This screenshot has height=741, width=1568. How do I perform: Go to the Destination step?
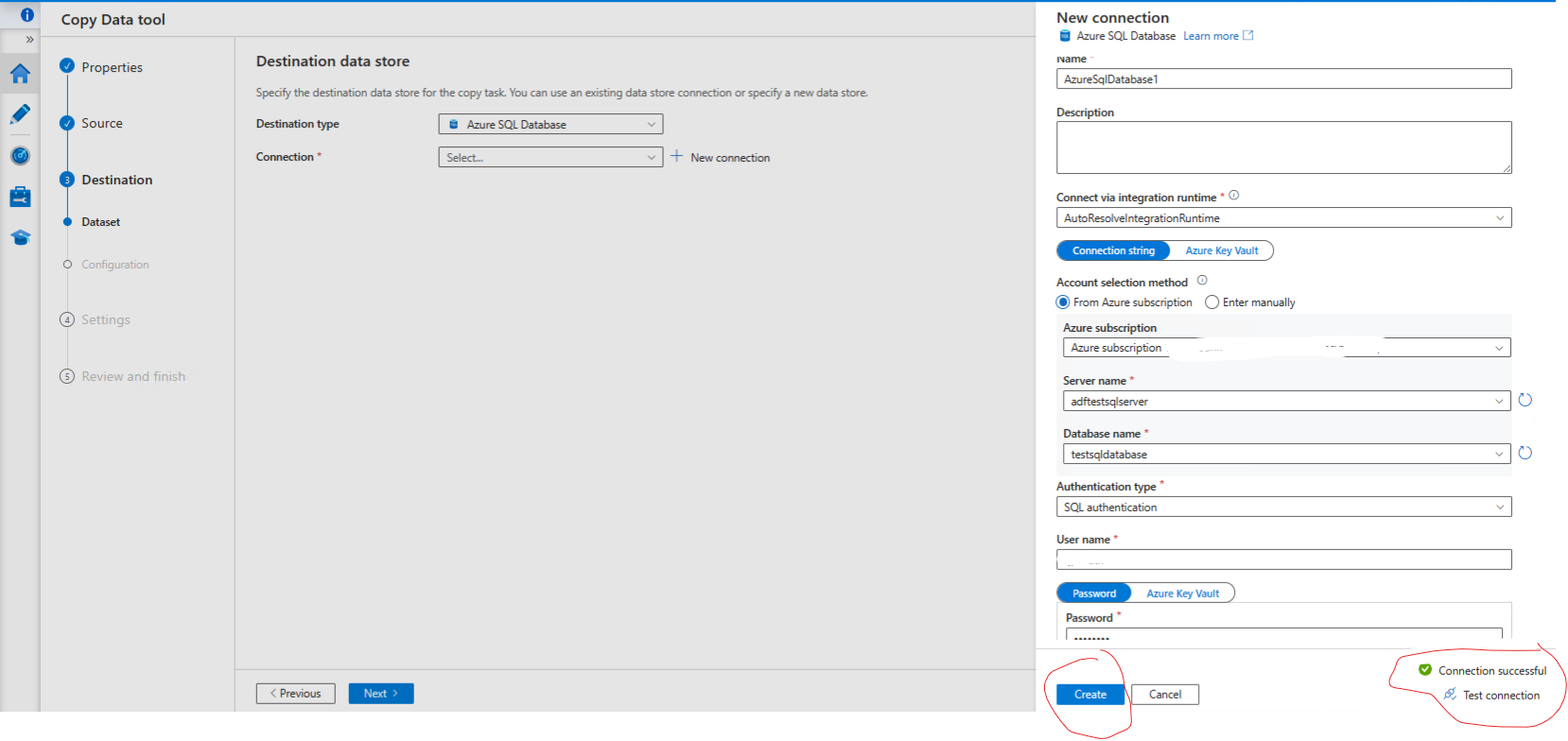[116, 180]
